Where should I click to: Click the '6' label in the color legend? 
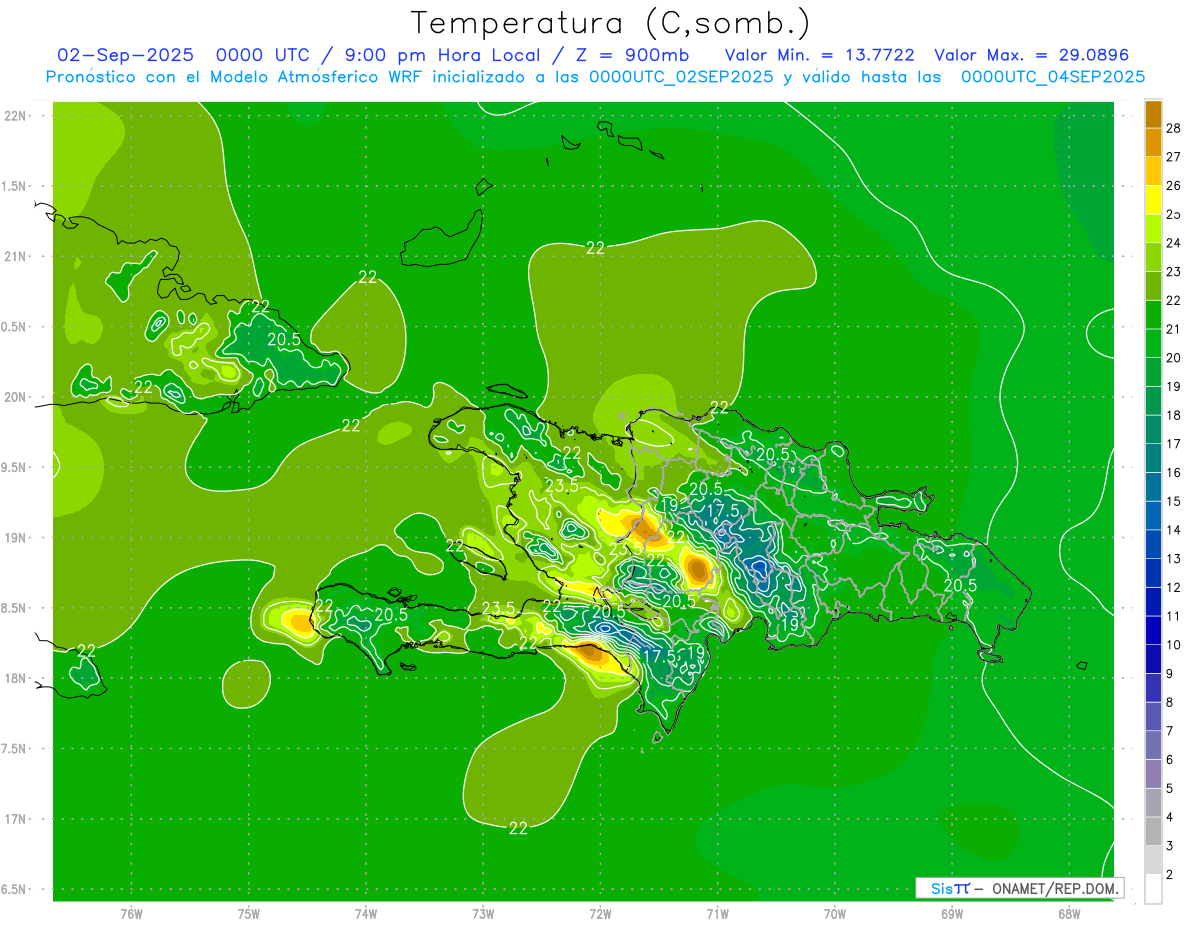tap(1170, 761)
